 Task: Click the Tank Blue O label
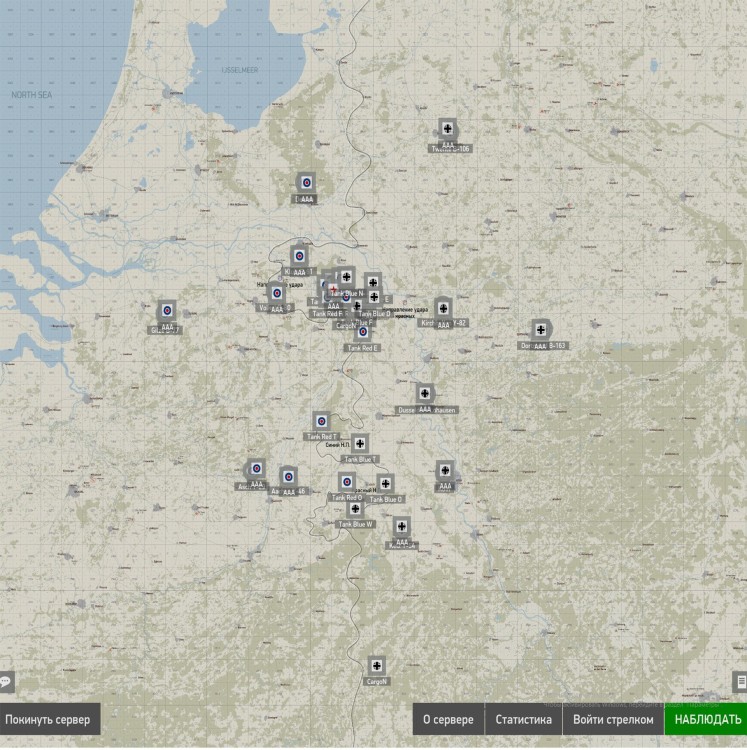point(386,499)
